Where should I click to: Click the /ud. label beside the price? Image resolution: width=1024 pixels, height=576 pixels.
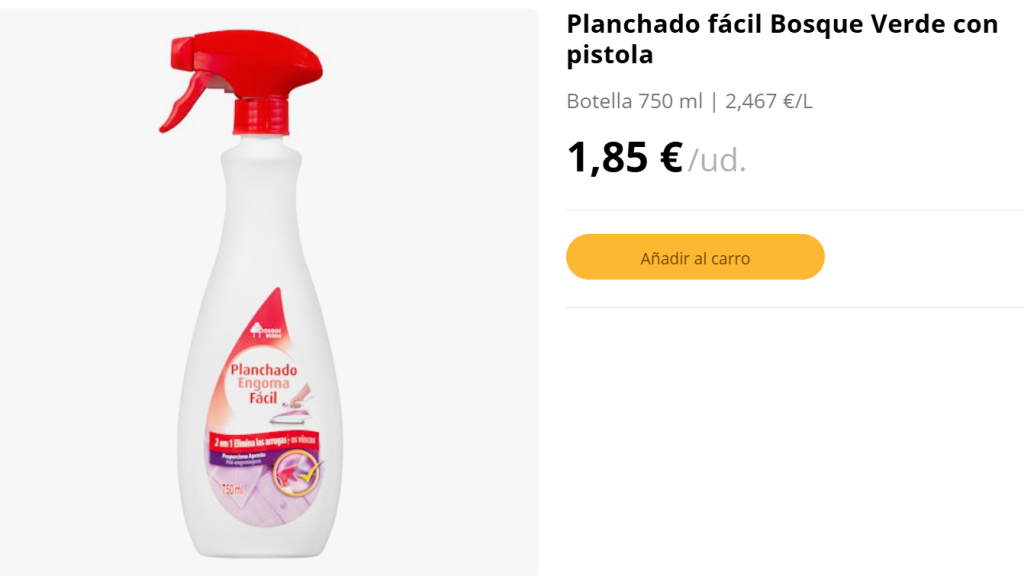point(717,161)
